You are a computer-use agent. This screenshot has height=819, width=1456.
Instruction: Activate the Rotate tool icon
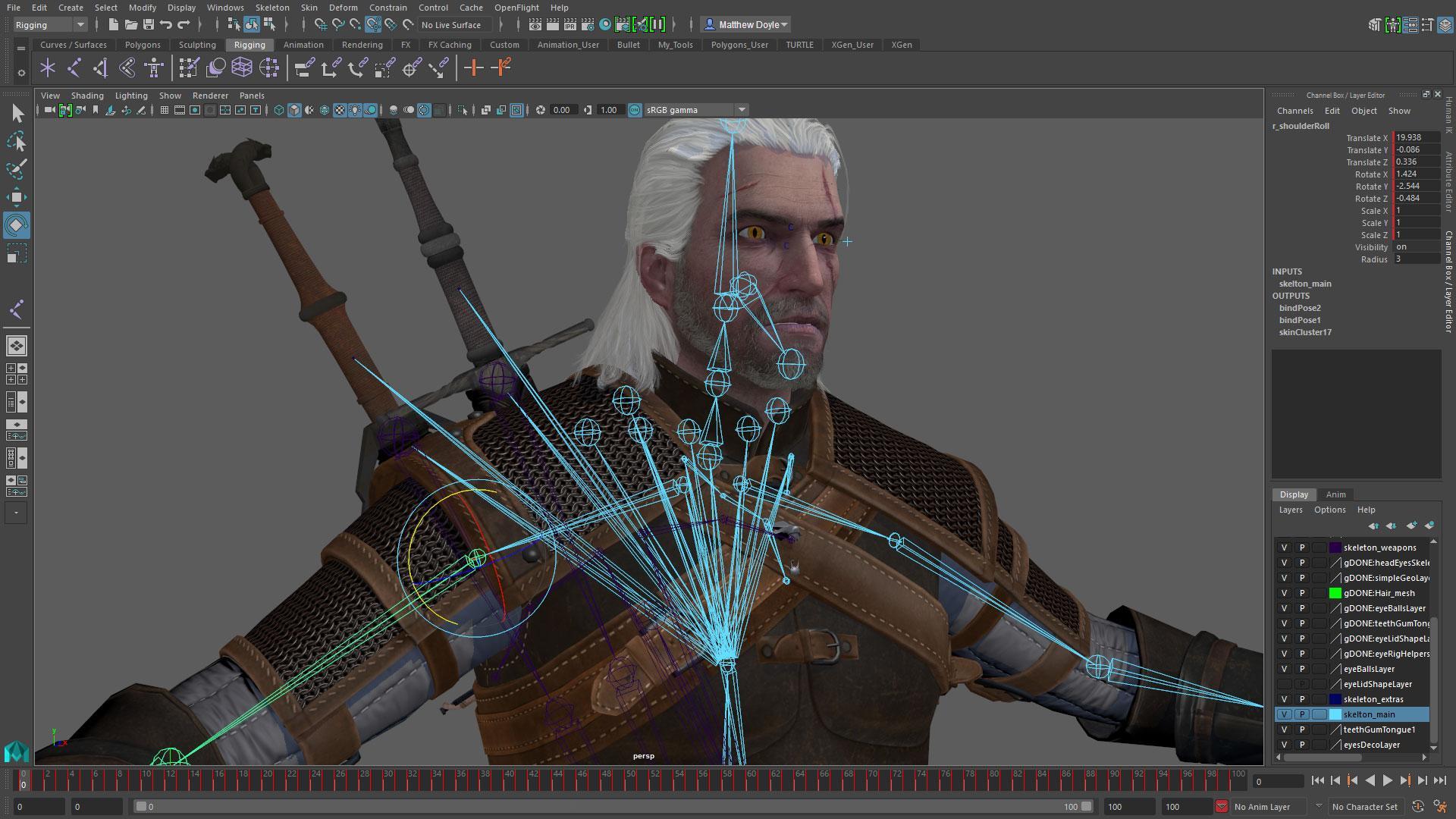tap(17, 225)
